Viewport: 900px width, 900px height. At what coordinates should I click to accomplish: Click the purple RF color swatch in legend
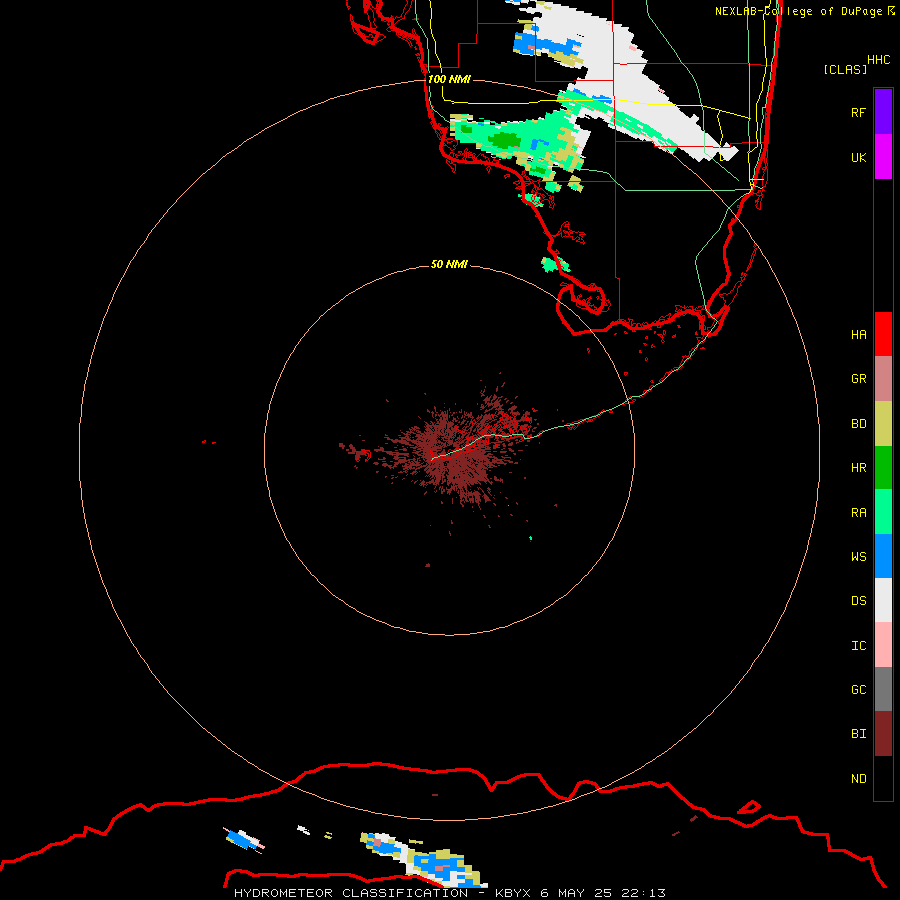(883, 112)
